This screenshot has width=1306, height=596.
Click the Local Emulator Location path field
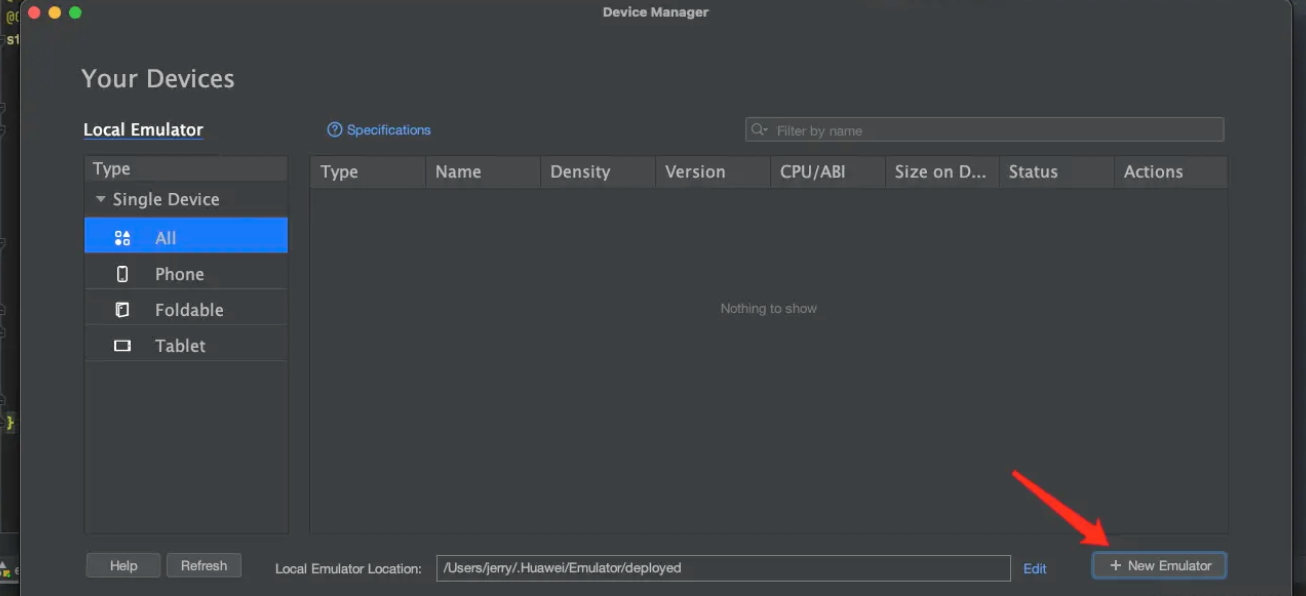(x=723, y=568)
